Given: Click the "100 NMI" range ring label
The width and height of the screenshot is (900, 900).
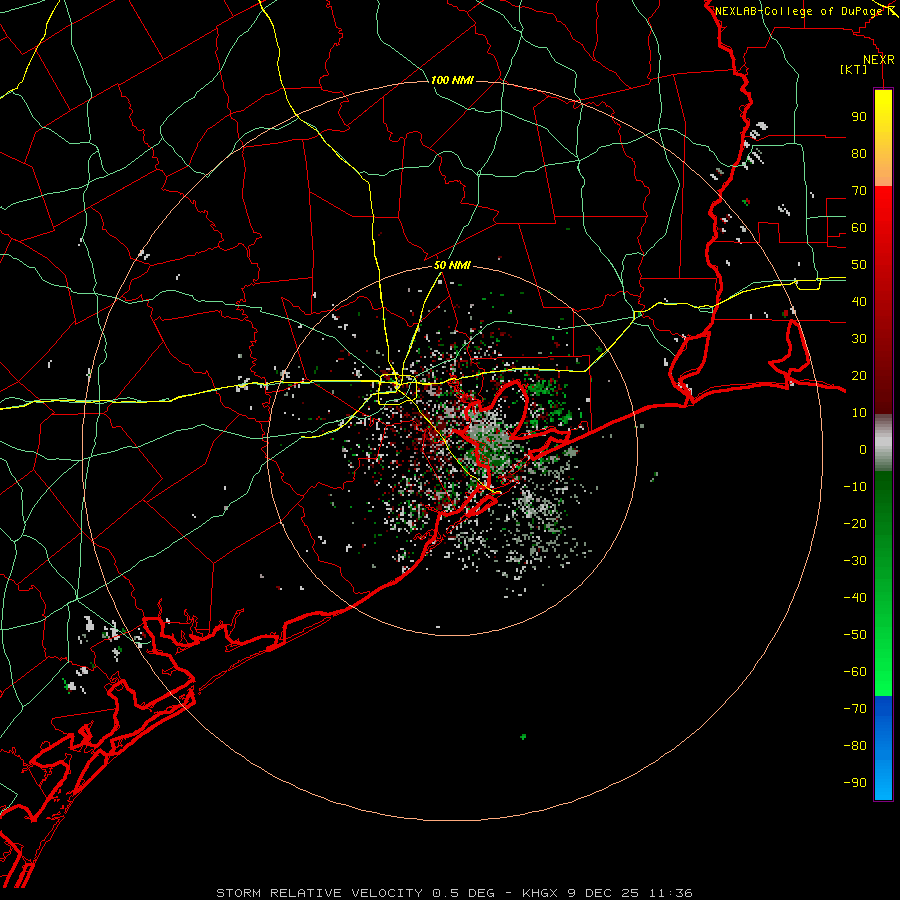Looking at the screenshot, I should point(452,80).
